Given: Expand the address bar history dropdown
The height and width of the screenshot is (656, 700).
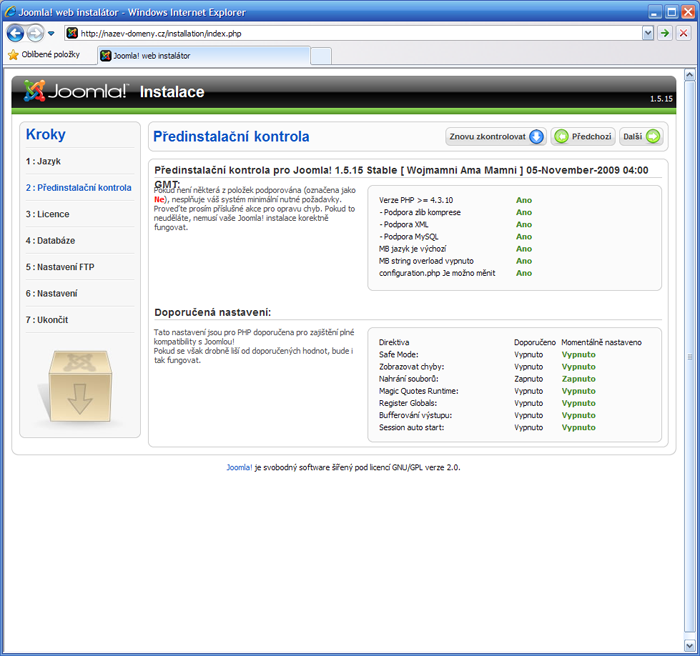Looking at the screenshot, I should point(648,33).
